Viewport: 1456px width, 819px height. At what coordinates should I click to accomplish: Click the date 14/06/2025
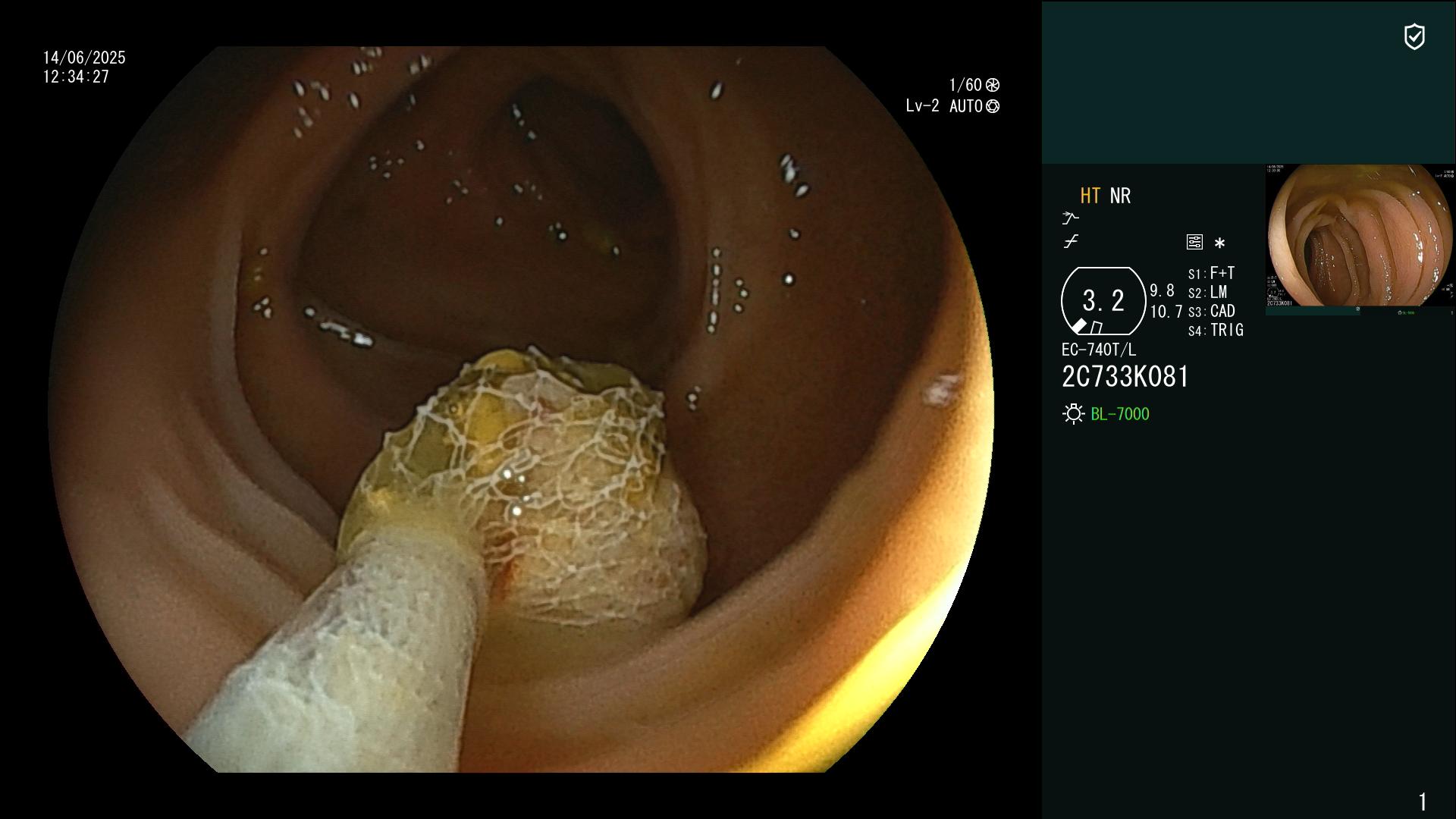coord(84,58)
